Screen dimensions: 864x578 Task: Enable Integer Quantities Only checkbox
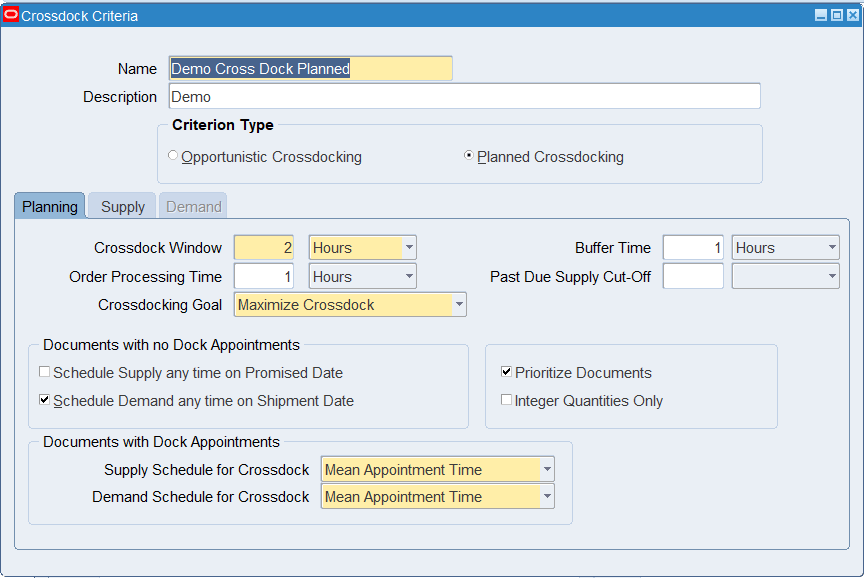tap(507, 400)
